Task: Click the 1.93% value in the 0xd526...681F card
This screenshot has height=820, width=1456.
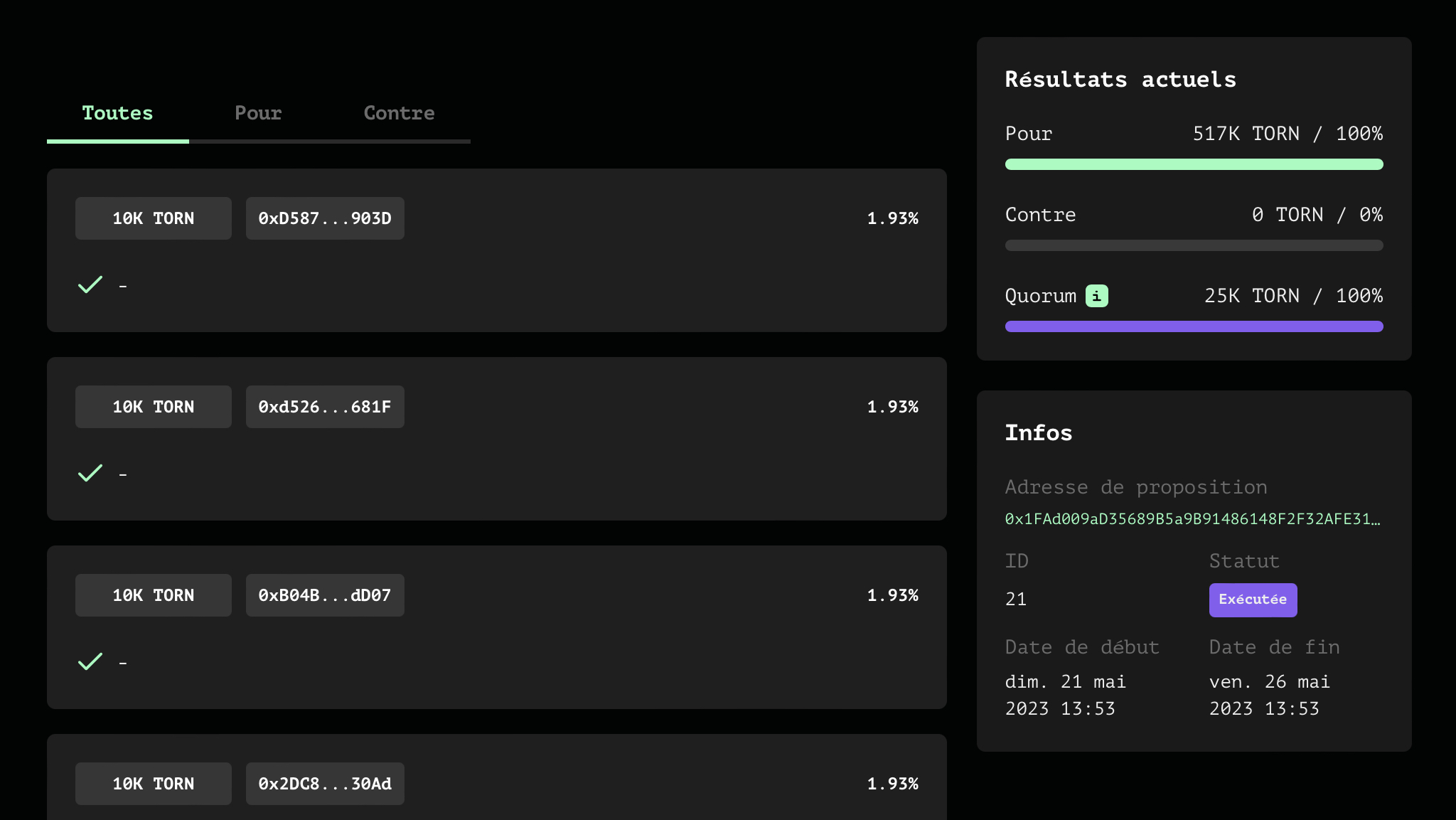Action: (893, 407)
